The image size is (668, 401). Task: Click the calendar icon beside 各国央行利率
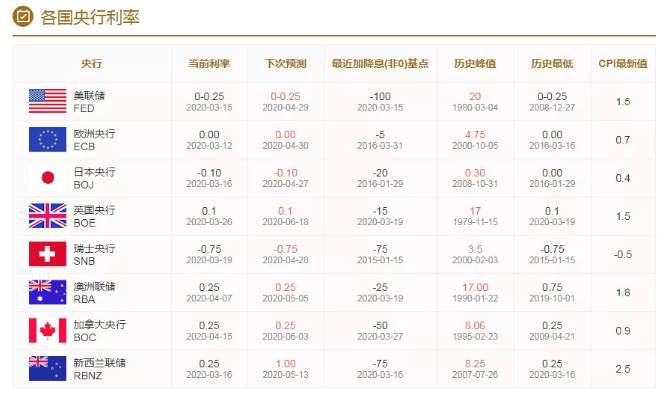coord(23,17)
